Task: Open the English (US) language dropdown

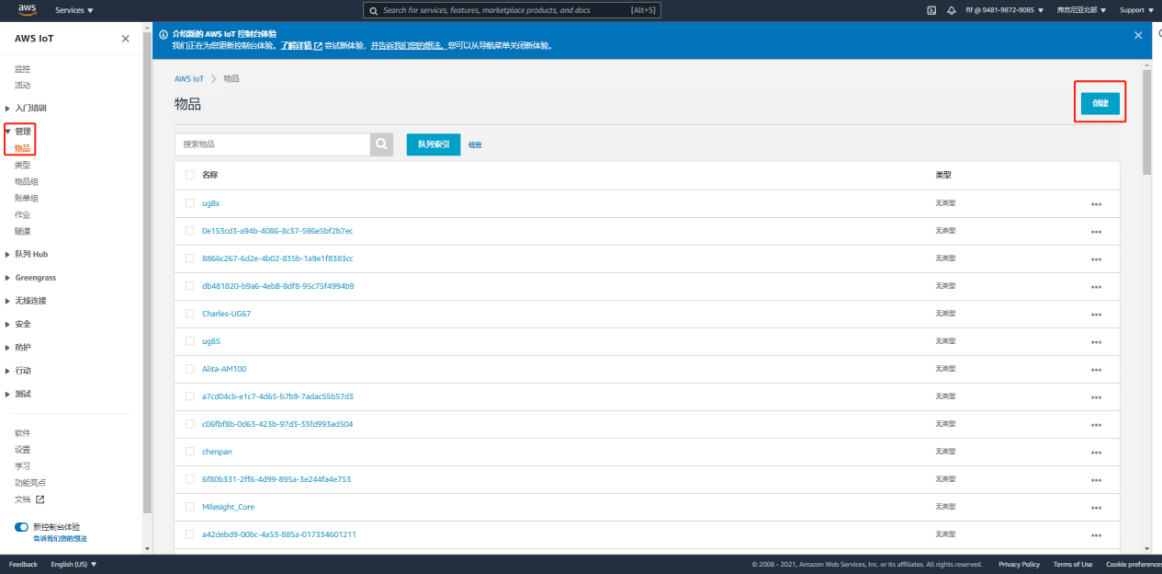Action: point(73,564)
